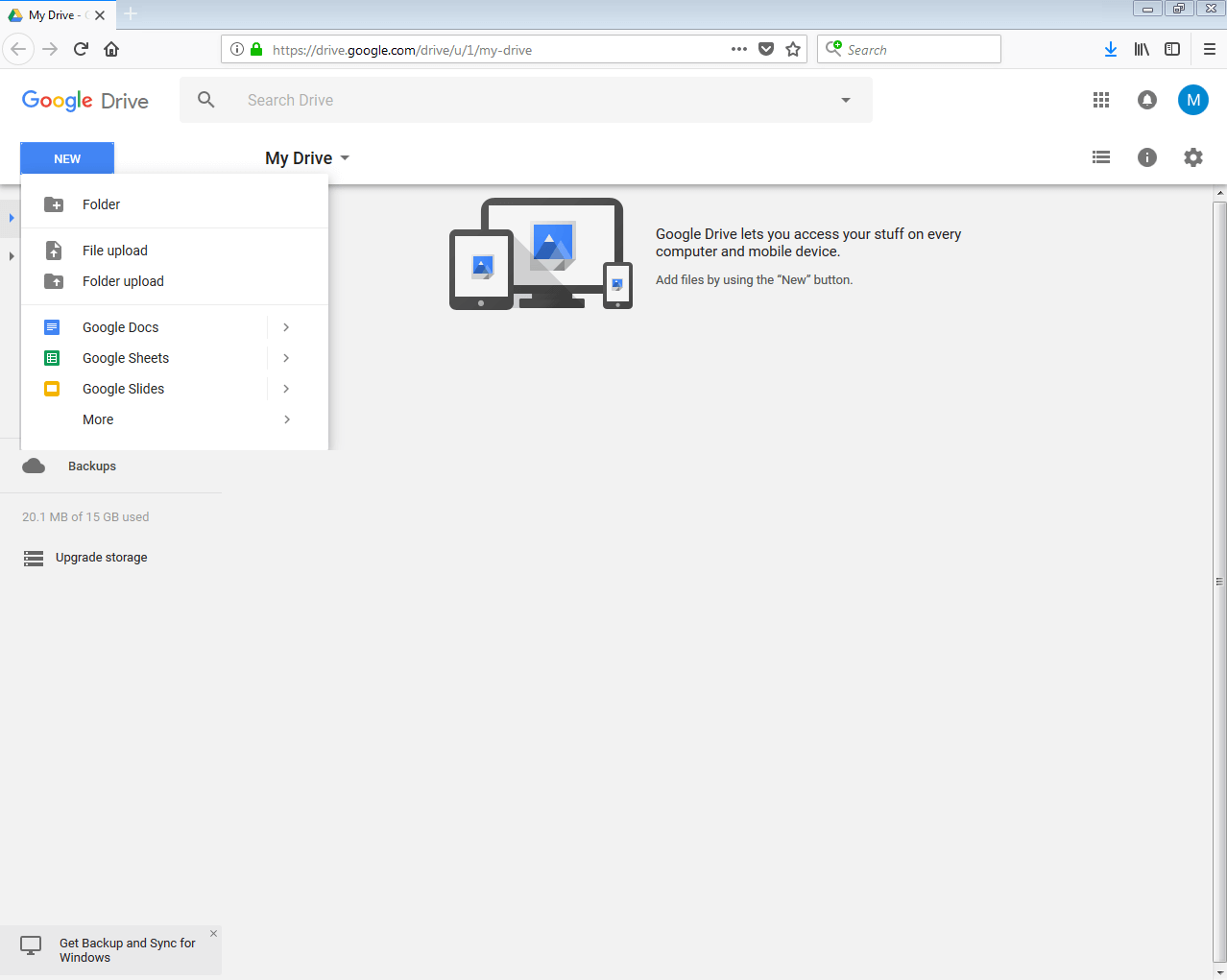
Task: Click the 20.1 MB of 15 GB used text
Action: pyautogui.click(x=85, y=516)
